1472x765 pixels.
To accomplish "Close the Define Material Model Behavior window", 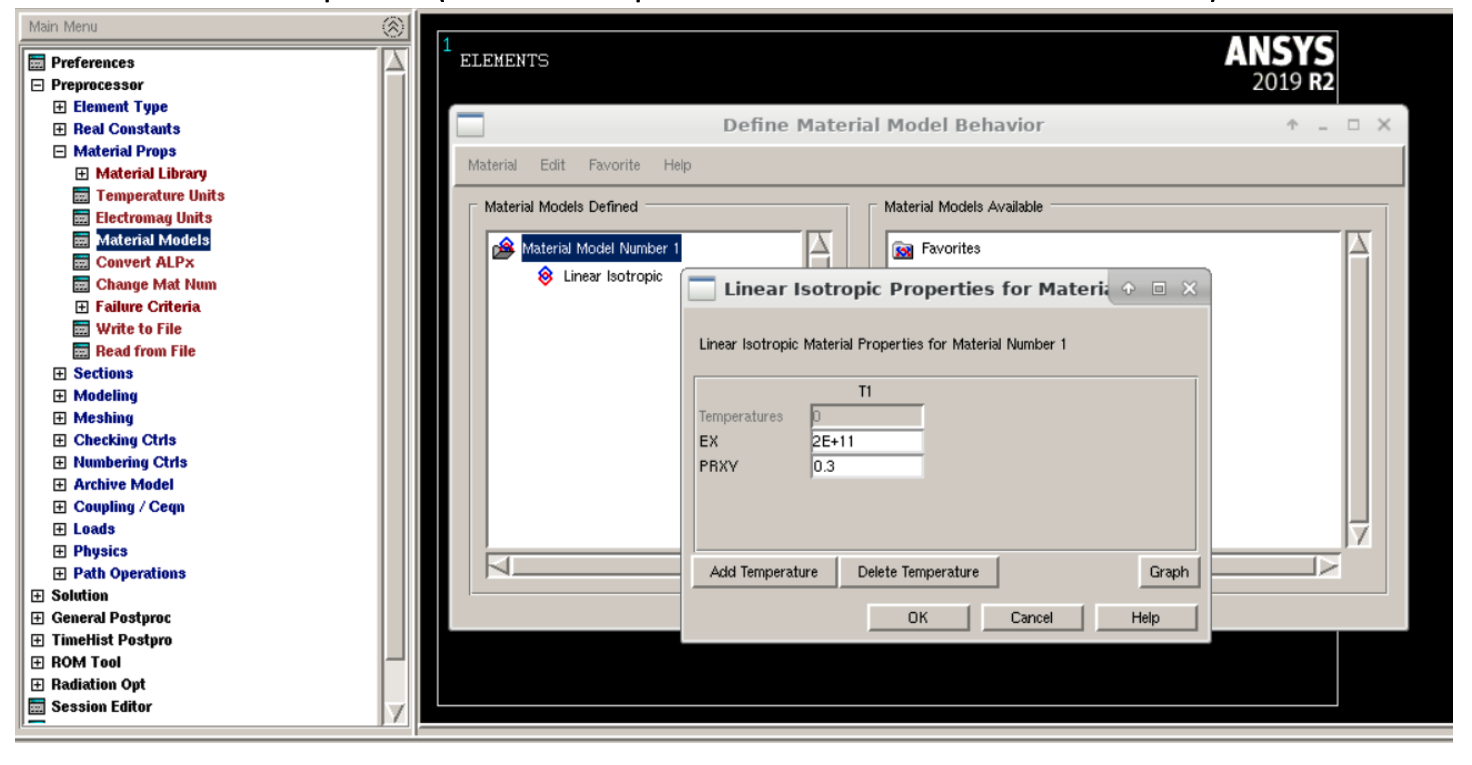I will [x=1384, y=125].
